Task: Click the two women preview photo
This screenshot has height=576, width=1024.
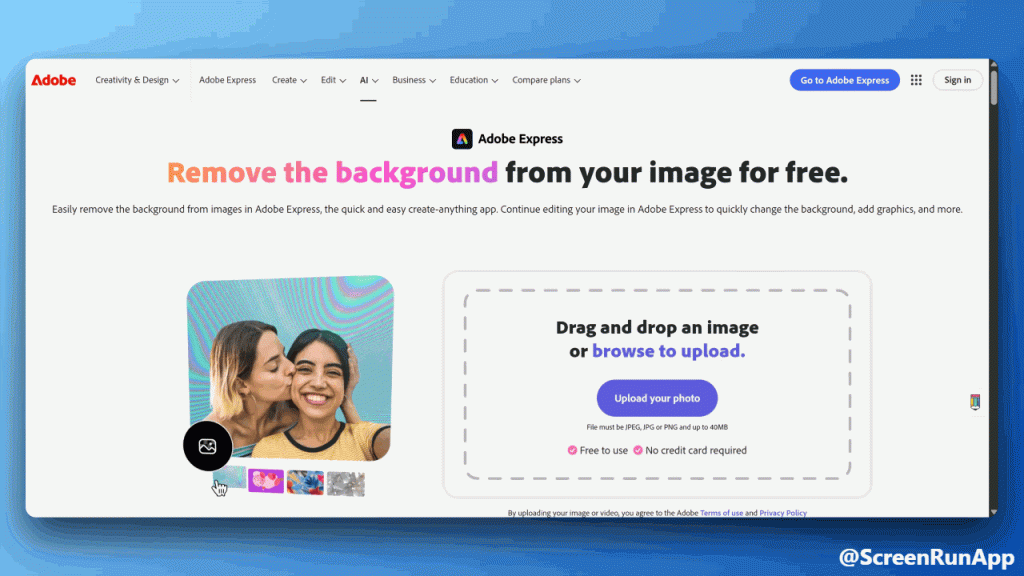Action: (x=291, y=368)
